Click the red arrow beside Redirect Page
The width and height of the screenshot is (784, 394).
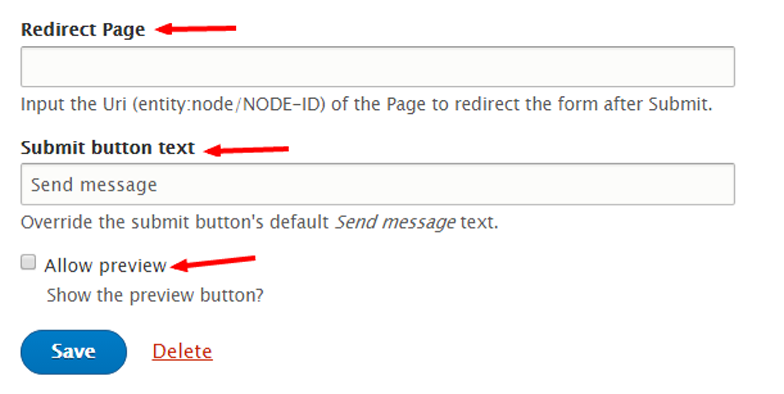pyautogui.click(x=196, y=29)
